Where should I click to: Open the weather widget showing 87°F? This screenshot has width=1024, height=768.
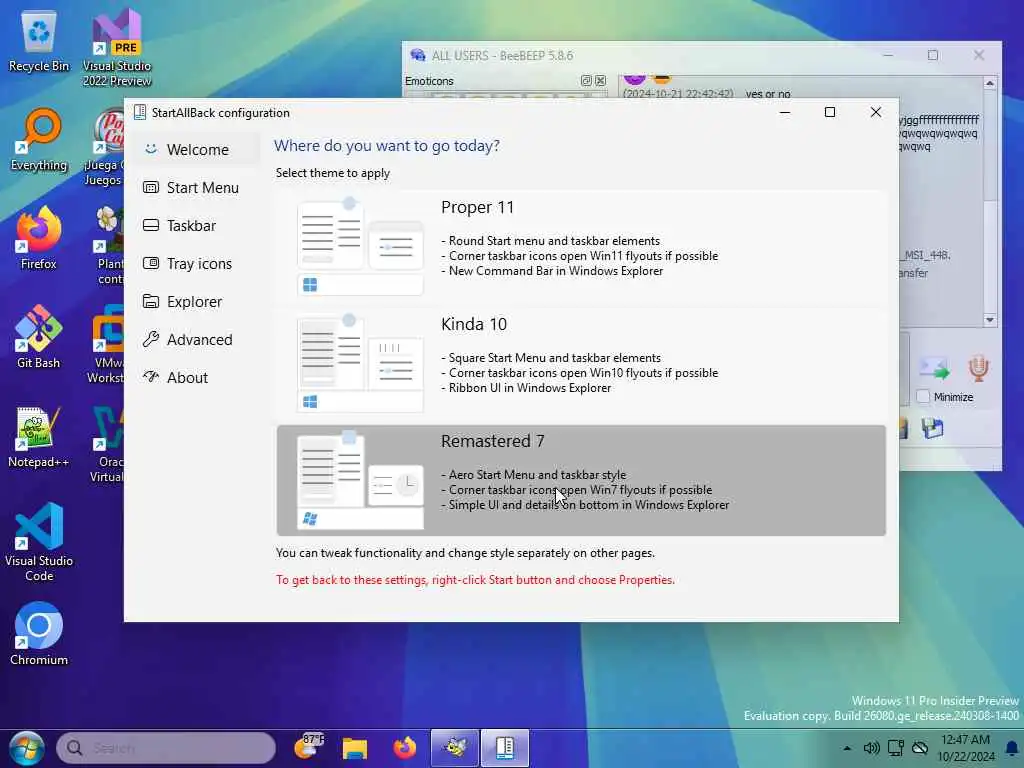(x=309, y=747)
